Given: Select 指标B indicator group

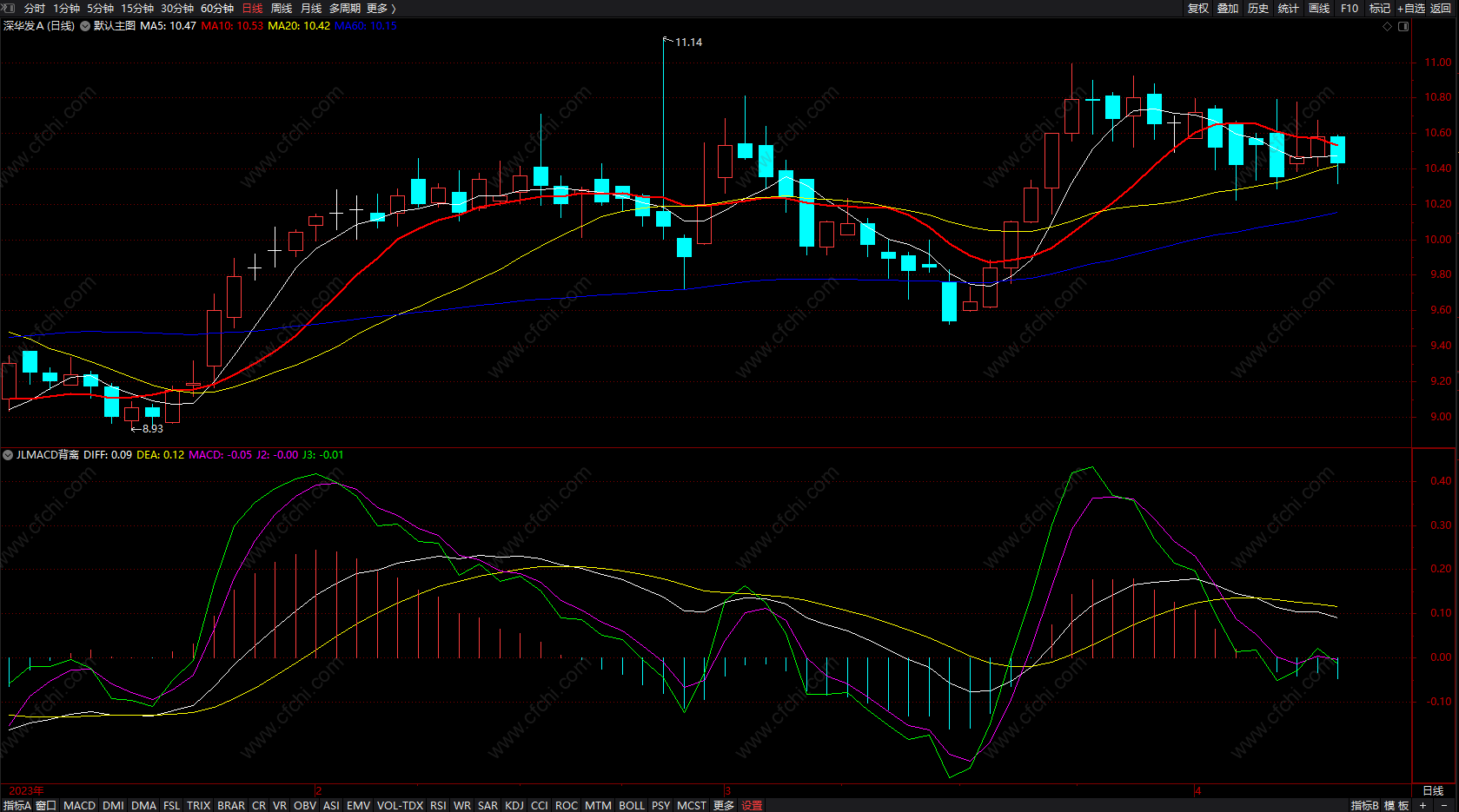Looking at the screenshot, I should pyautogui.click(x=1365, y=806).
